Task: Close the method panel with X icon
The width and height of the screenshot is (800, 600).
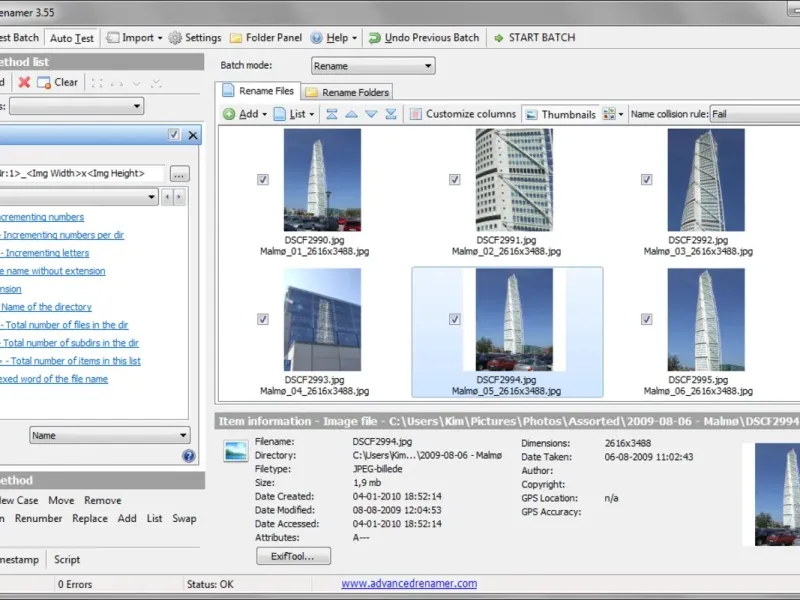Action: [193, 135]
